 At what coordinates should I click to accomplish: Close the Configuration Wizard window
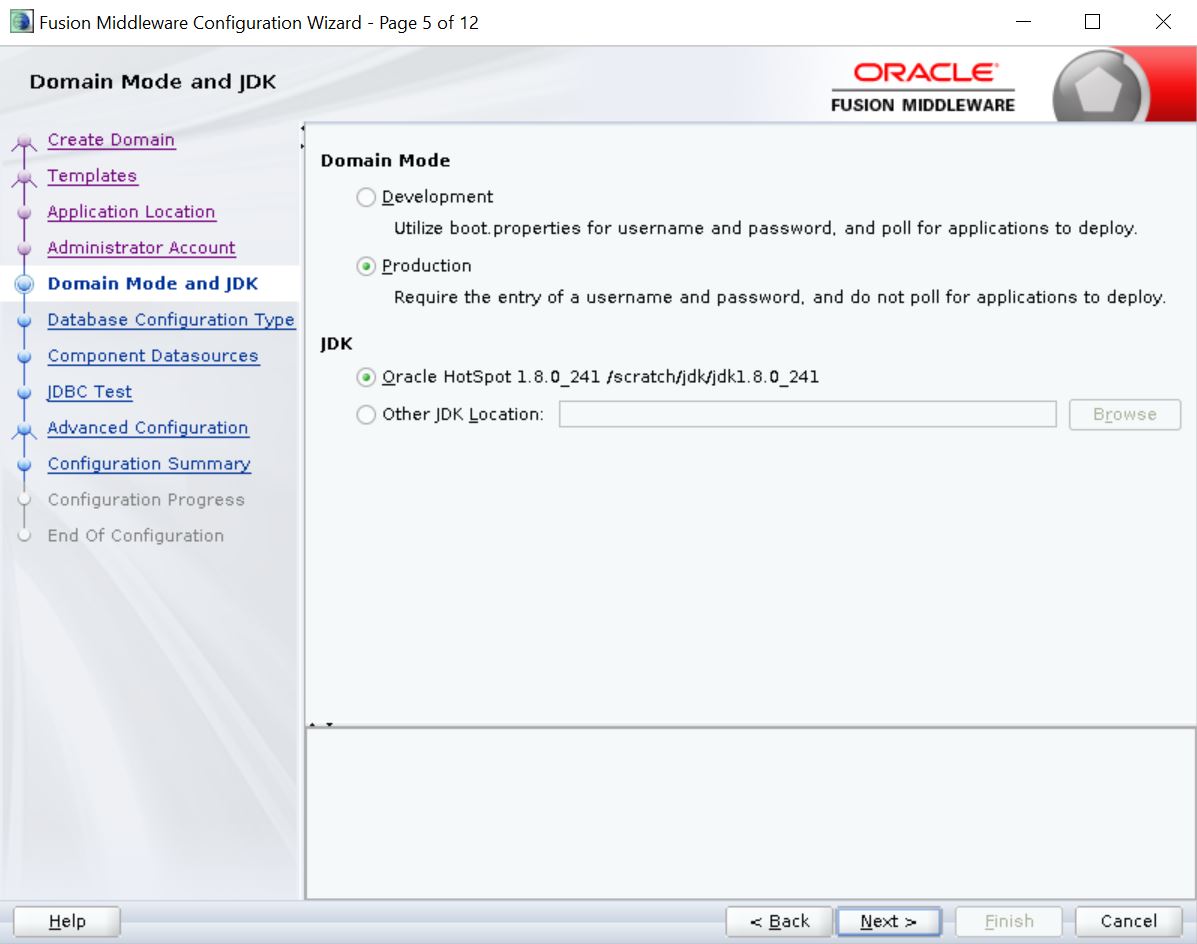coord(1163,22)
